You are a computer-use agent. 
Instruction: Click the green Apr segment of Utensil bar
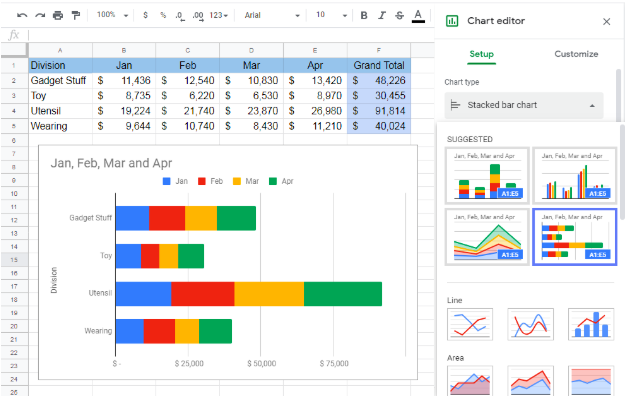(x=343, y=294)
